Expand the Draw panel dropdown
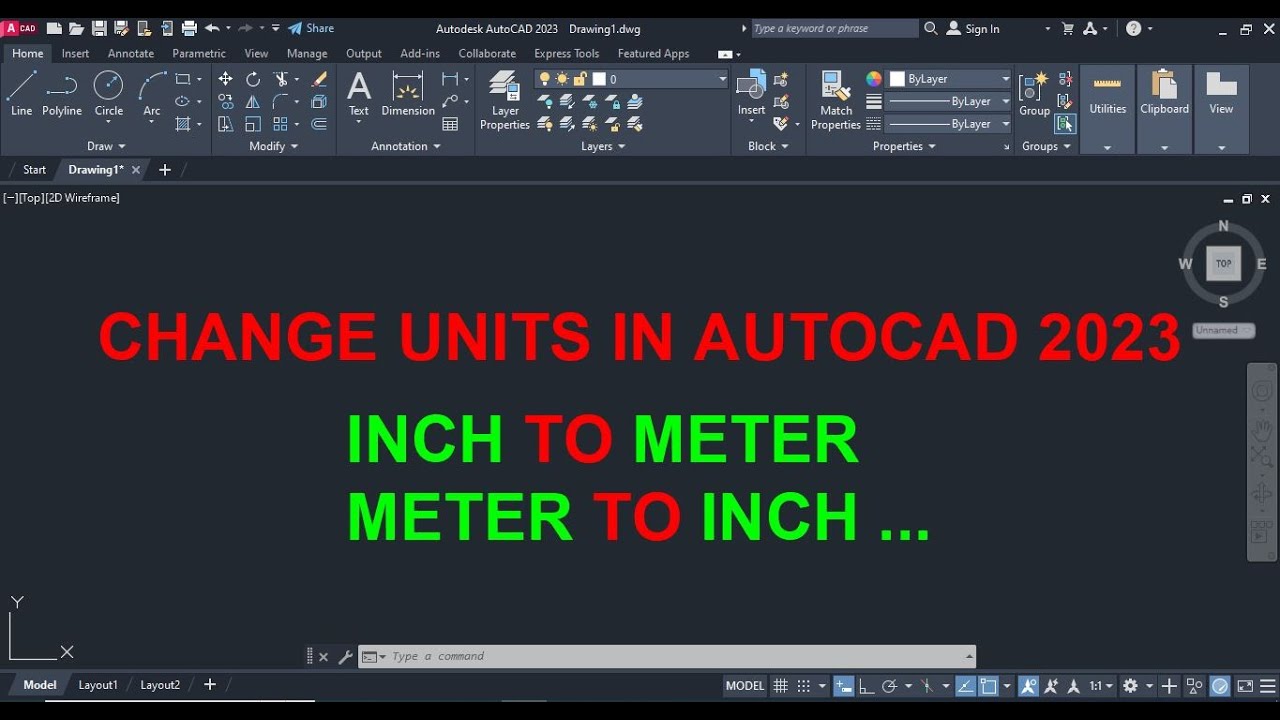1280x720 pixels. click(106, 146)
